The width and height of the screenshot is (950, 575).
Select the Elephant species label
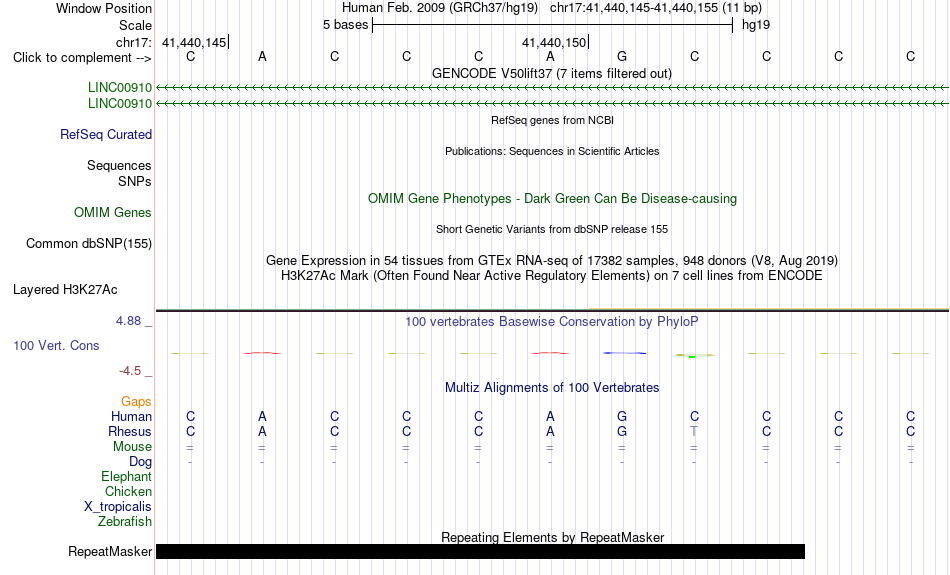click(x=127, y=476)
